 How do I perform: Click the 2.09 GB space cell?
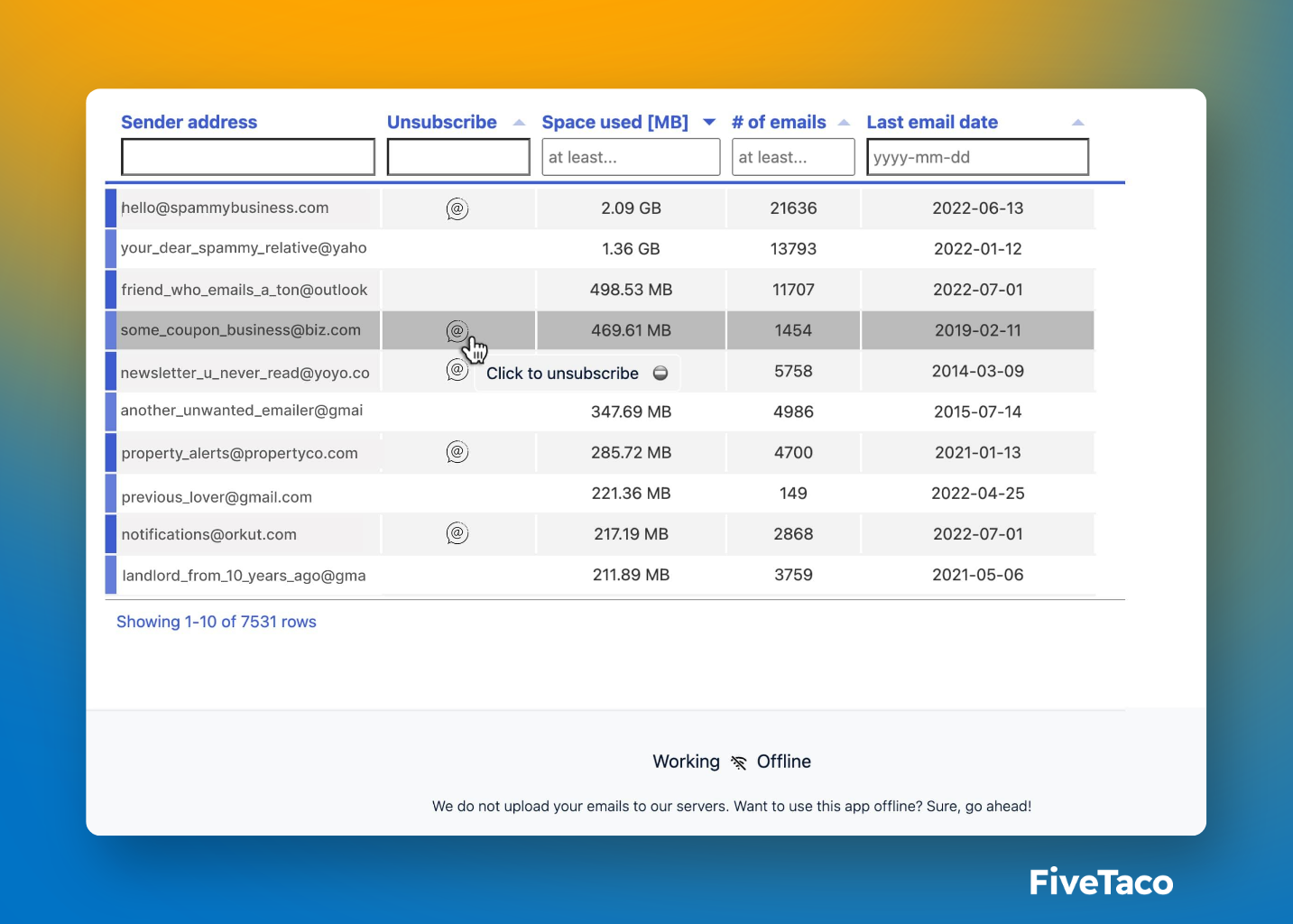click(x=631, y=208)
